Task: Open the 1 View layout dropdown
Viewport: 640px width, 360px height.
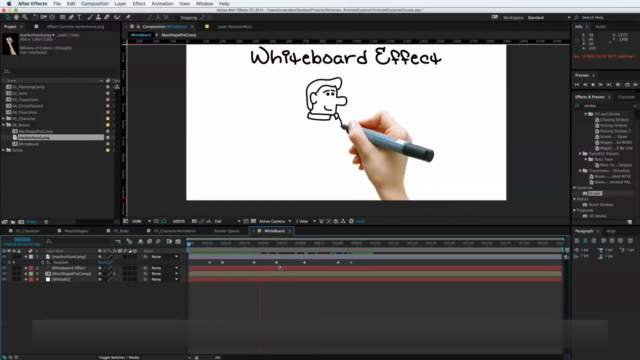Action: point(306,221)
